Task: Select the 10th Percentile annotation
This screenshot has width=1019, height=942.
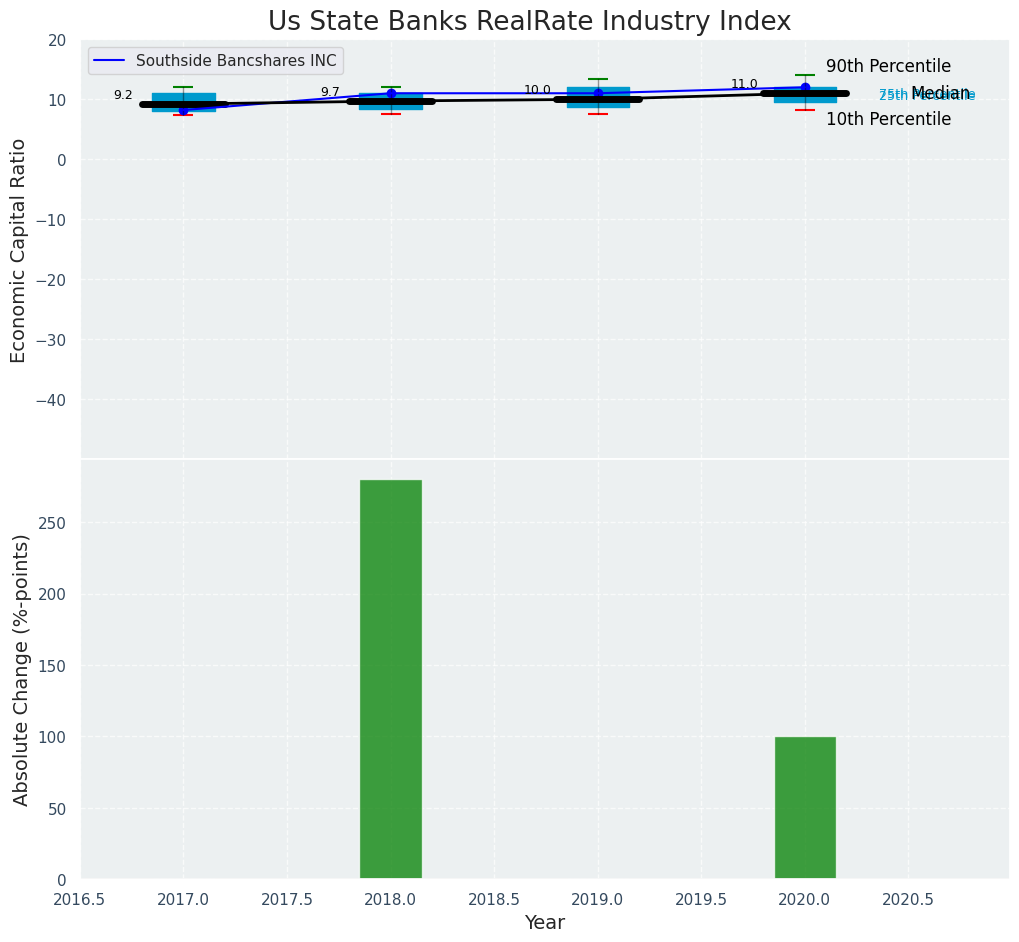Action: 888,119
